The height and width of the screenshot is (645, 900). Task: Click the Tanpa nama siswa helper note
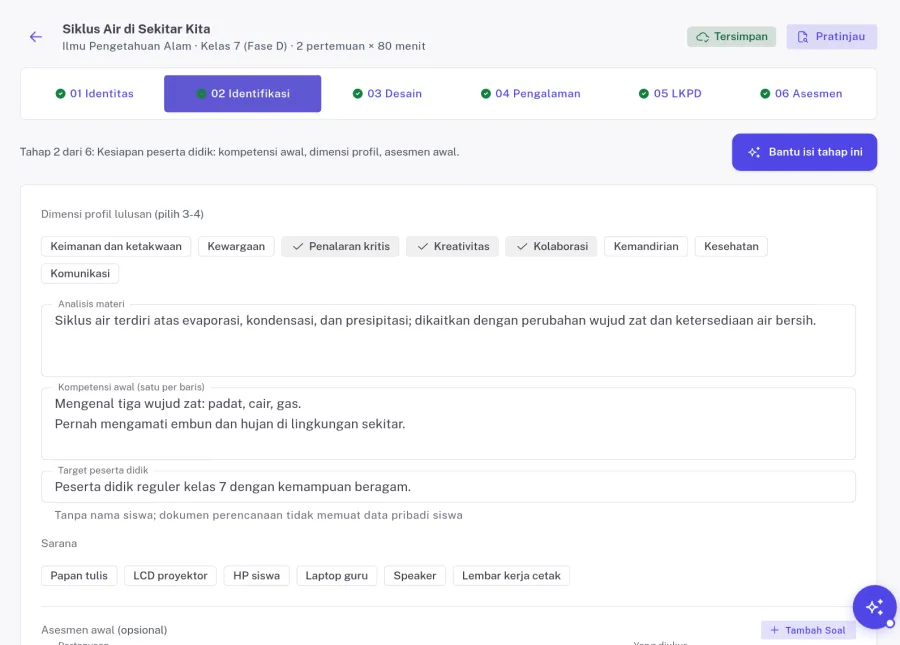click(x=258, y=515)
